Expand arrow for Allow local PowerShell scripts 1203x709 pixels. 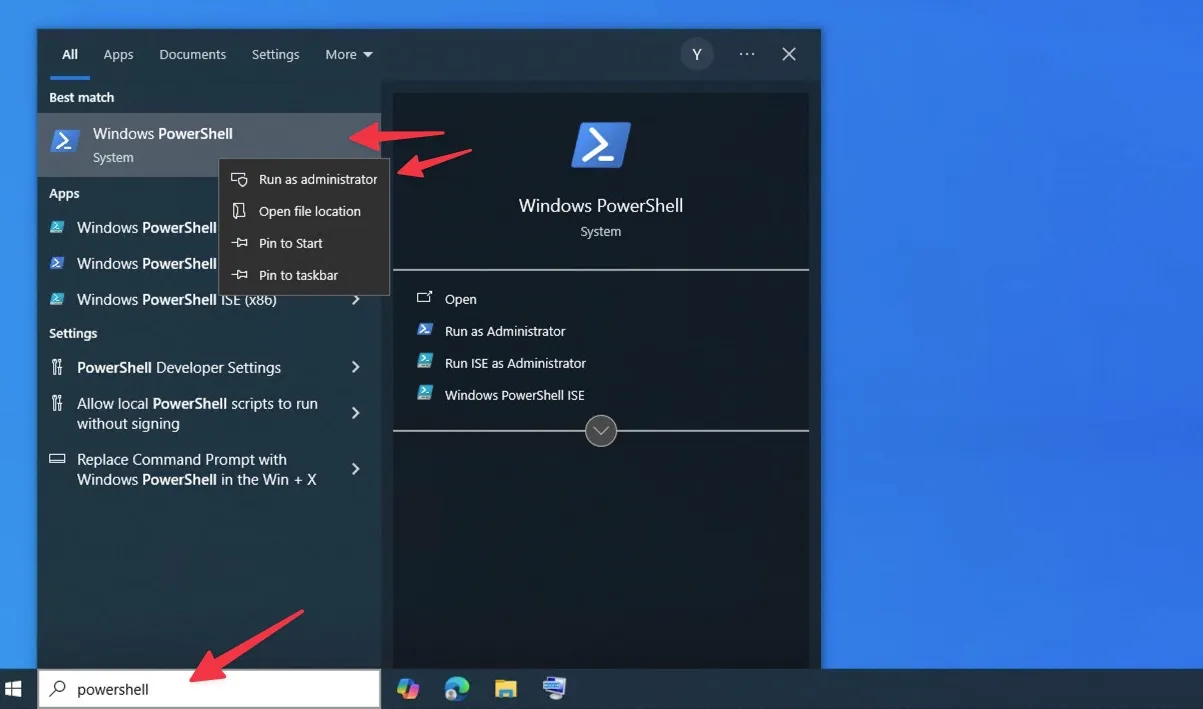(356, 413)
